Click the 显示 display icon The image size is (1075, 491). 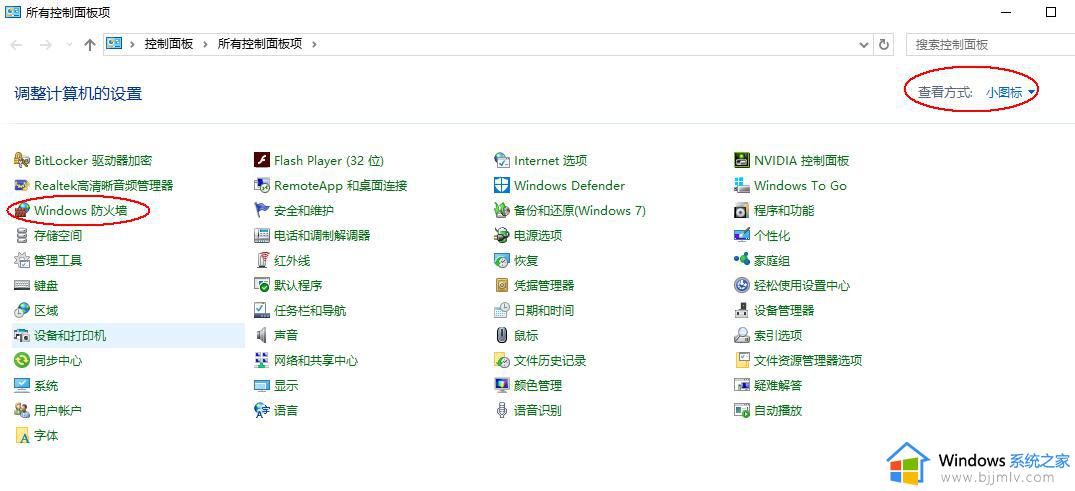click(x=262, y=385)
